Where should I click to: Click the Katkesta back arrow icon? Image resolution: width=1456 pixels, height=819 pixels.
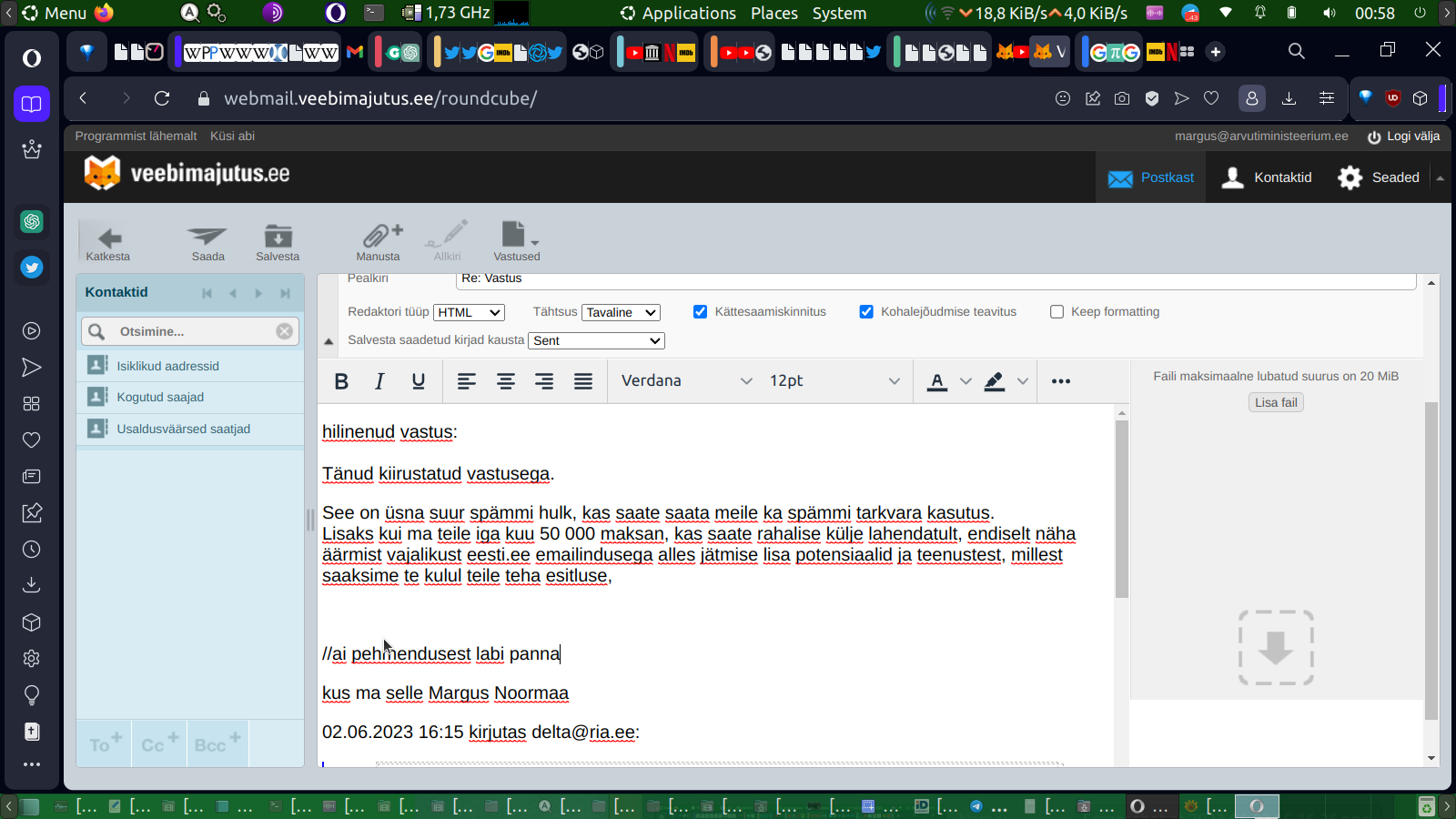click(108, 240)
